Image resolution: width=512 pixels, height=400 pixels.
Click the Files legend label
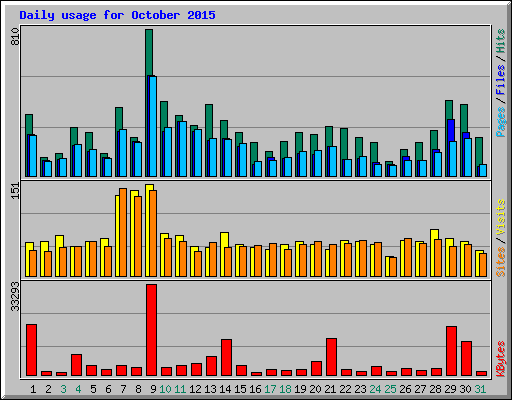[501, 79]
